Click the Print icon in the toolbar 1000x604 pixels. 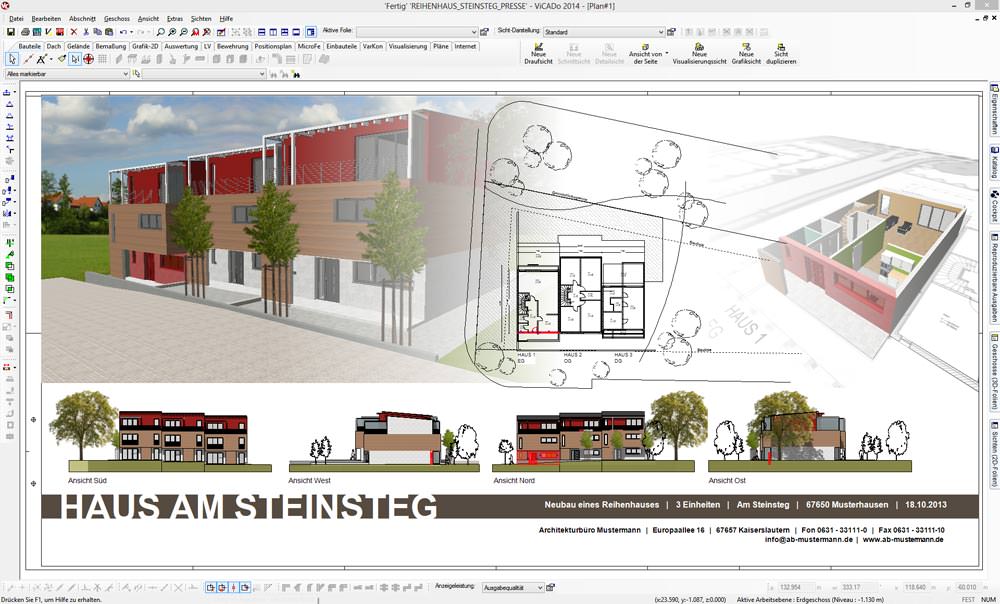point(26,32)
